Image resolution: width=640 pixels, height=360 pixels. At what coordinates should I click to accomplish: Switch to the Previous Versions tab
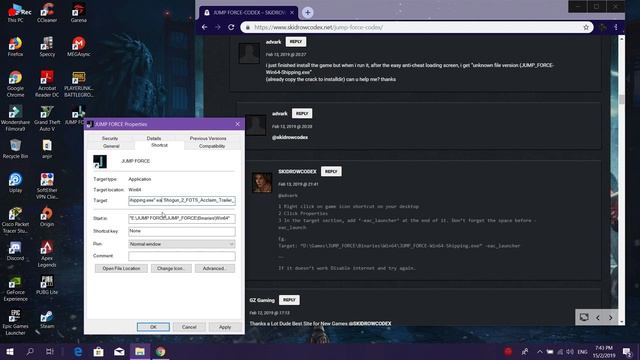point(208,138)
